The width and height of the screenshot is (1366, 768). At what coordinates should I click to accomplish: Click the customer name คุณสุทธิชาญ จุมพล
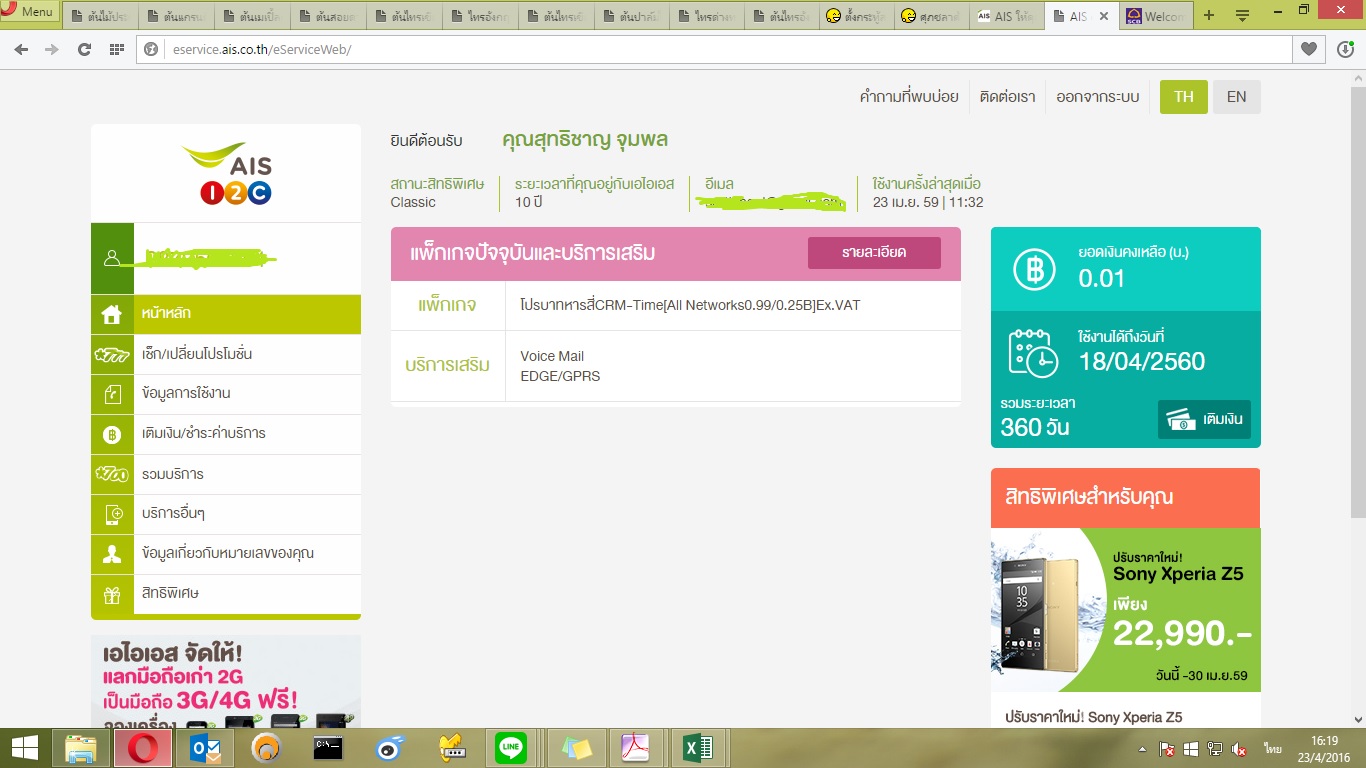[x=585, y=140]
